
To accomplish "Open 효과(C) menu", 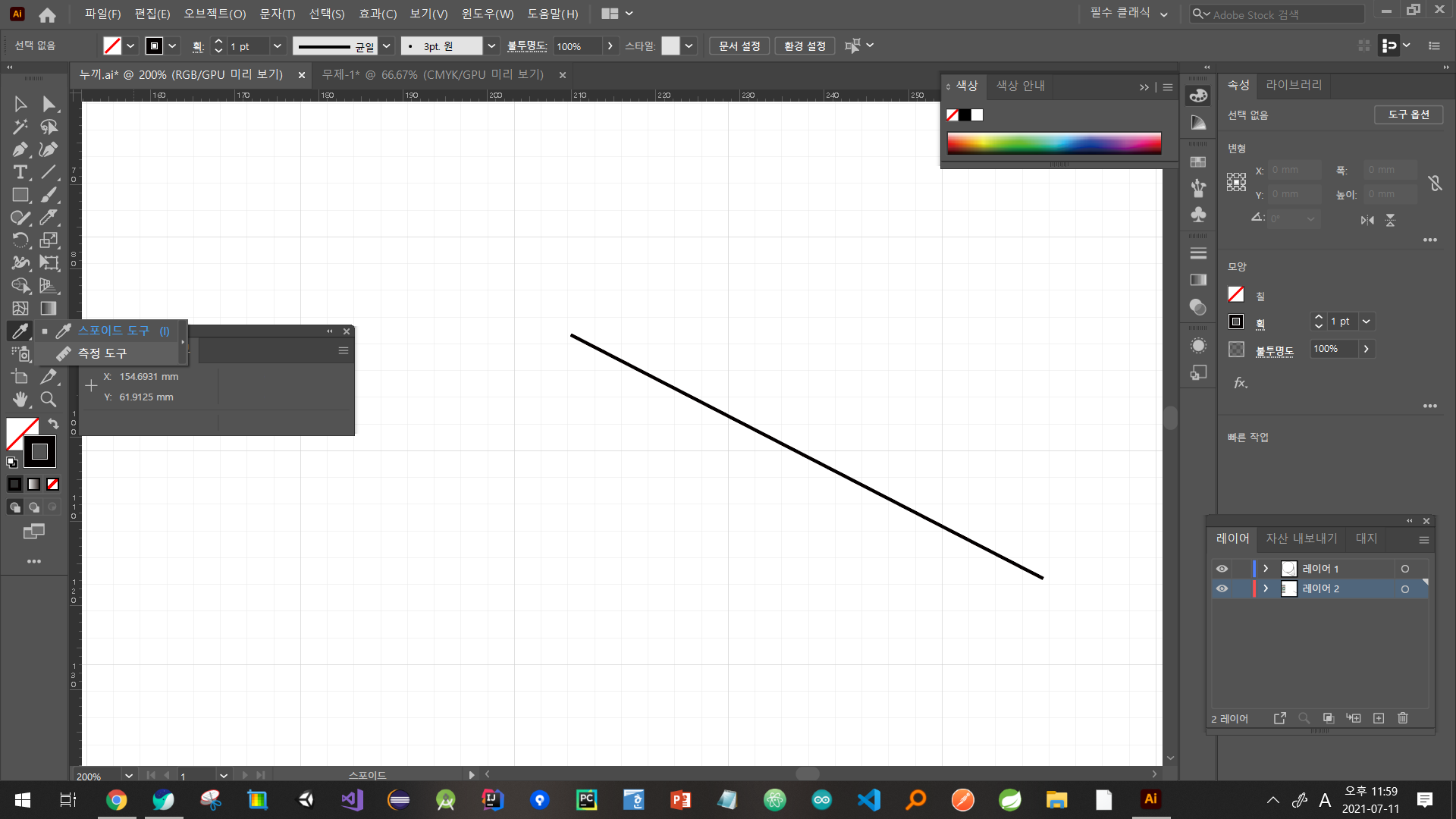I will (x=378, y=14).
